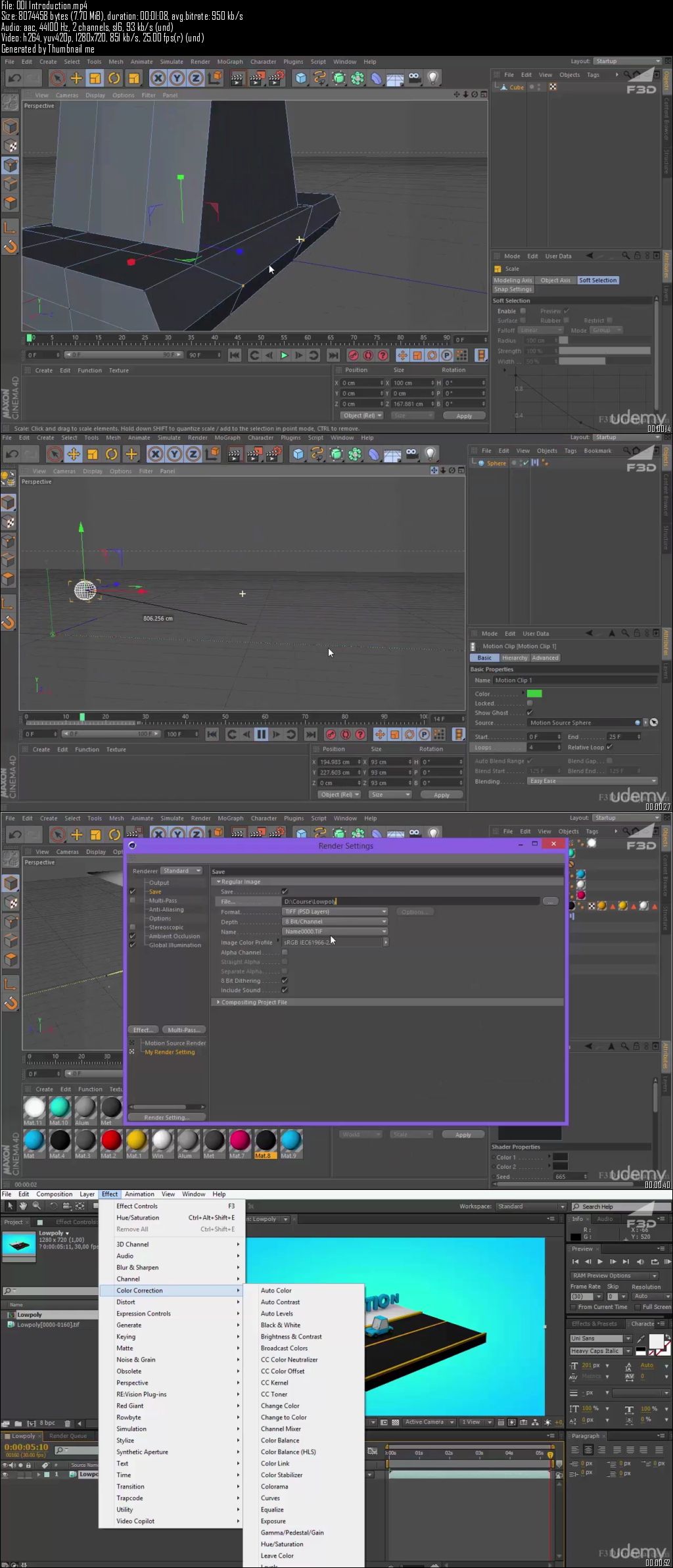Switch to the Render Queue tab
The height and width of the screenshot is (1568, 673).
click(x=68, y=1436)
